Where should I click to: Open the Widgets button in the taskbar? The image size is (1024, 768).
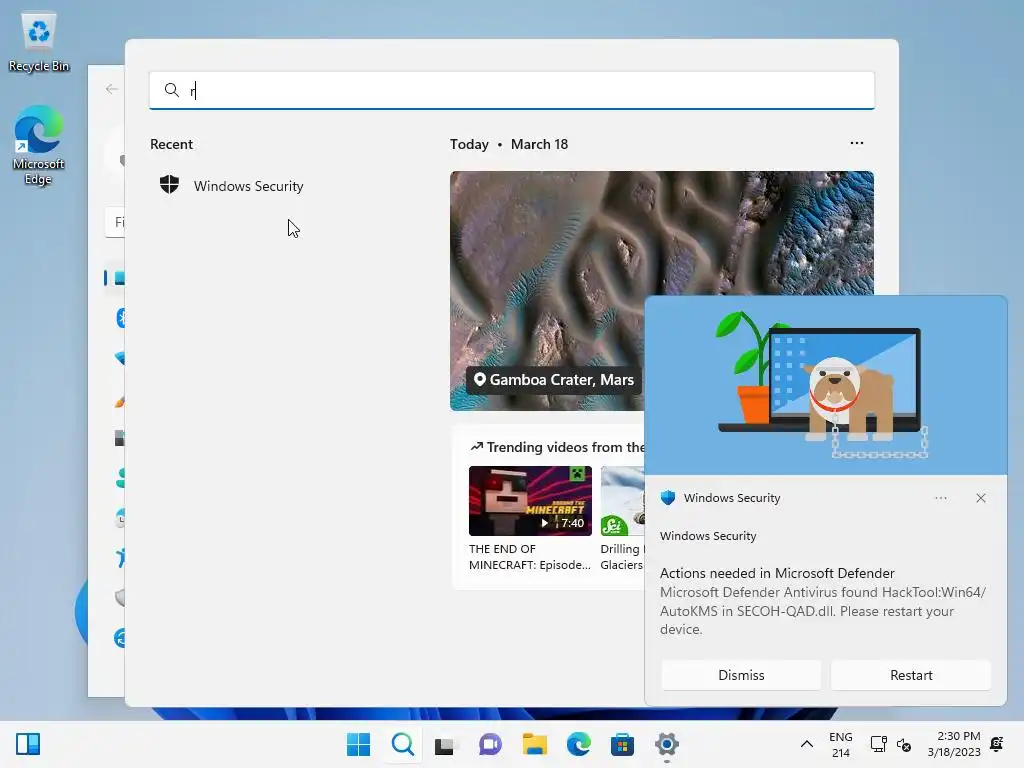pyautogui.click(x=28, y=744)
